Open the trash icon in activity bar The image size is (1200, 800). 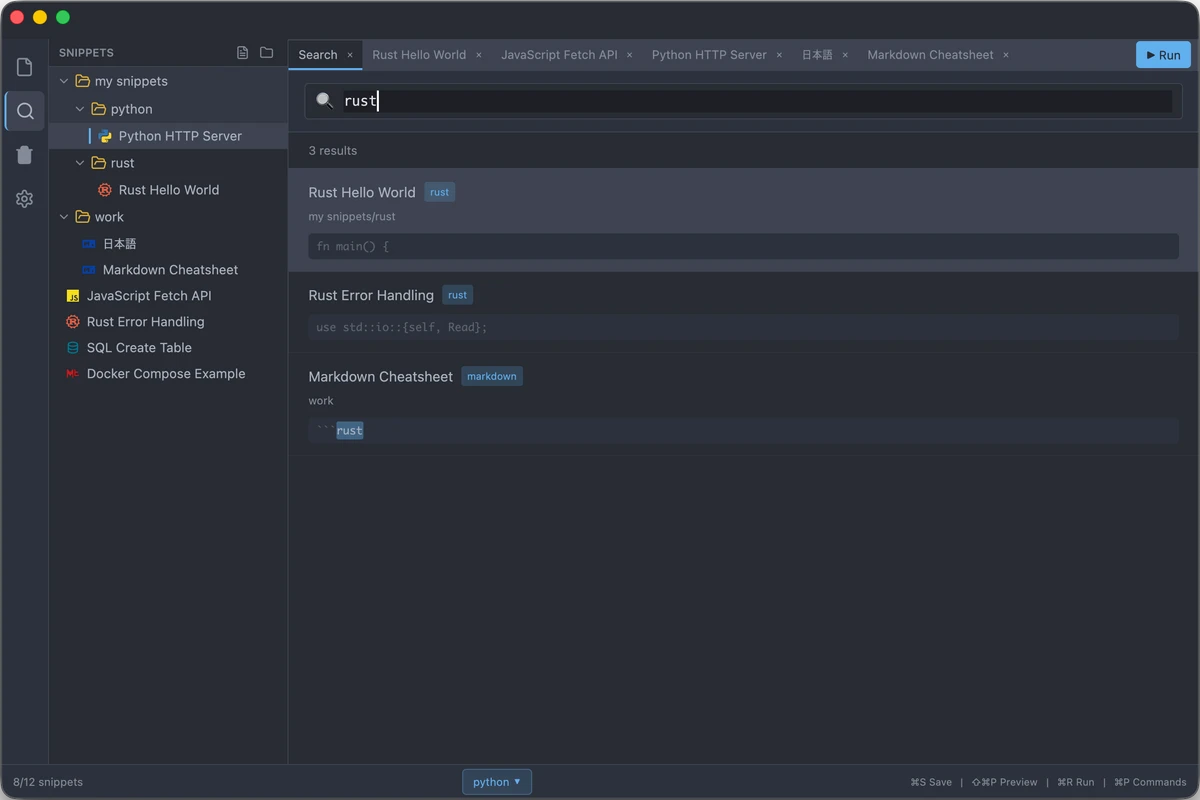click(25, 155)
